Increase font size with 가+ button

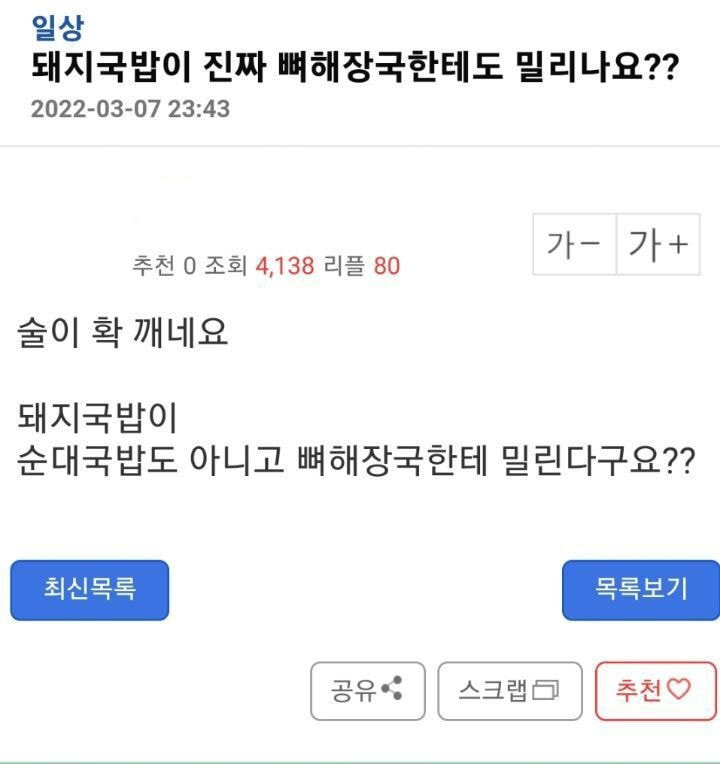point(659,243)
